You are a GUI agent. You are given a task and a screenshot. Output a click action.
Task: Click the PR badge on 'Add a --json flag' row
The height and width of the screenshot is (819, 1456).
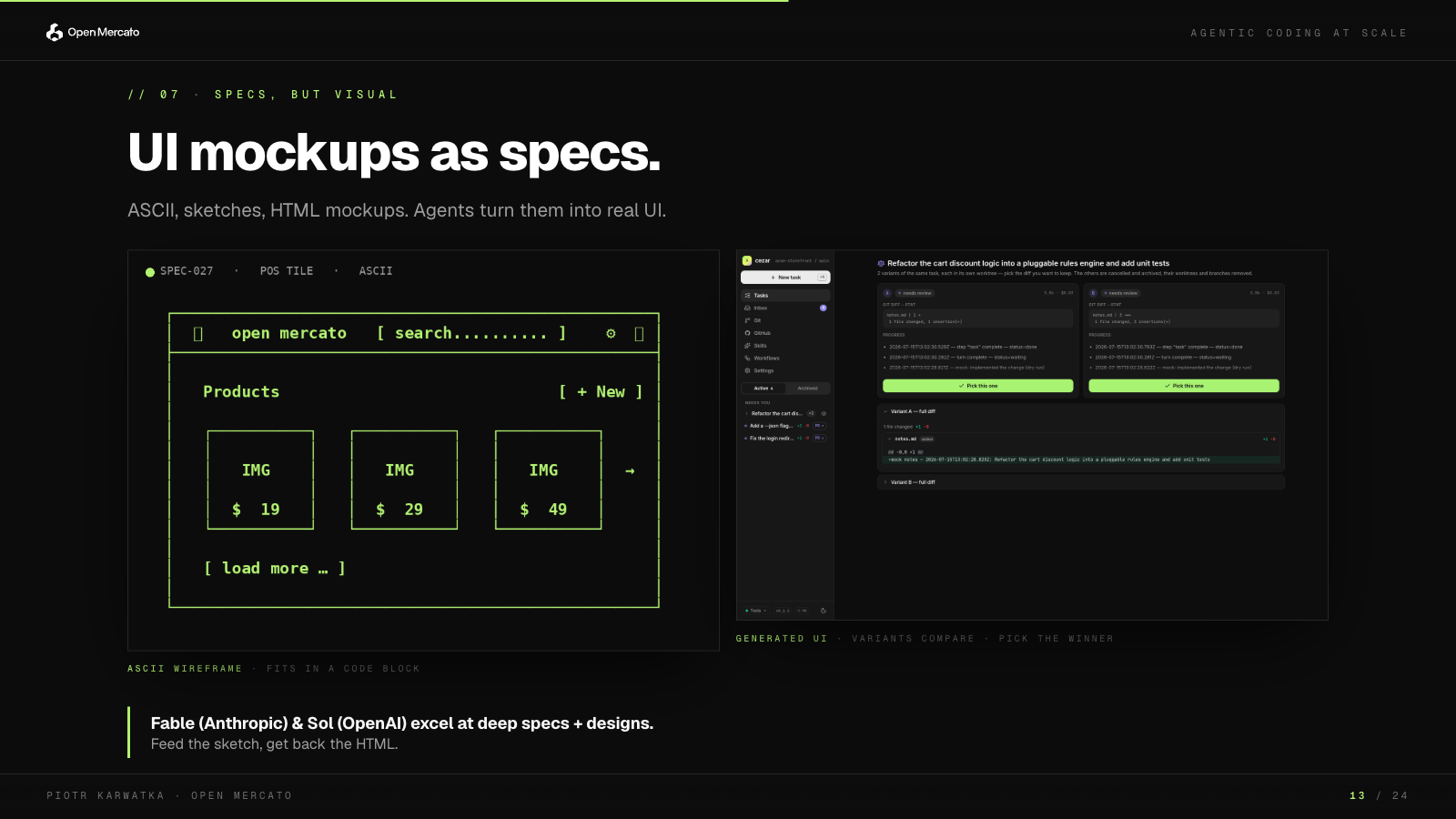(x=820, y=426)
